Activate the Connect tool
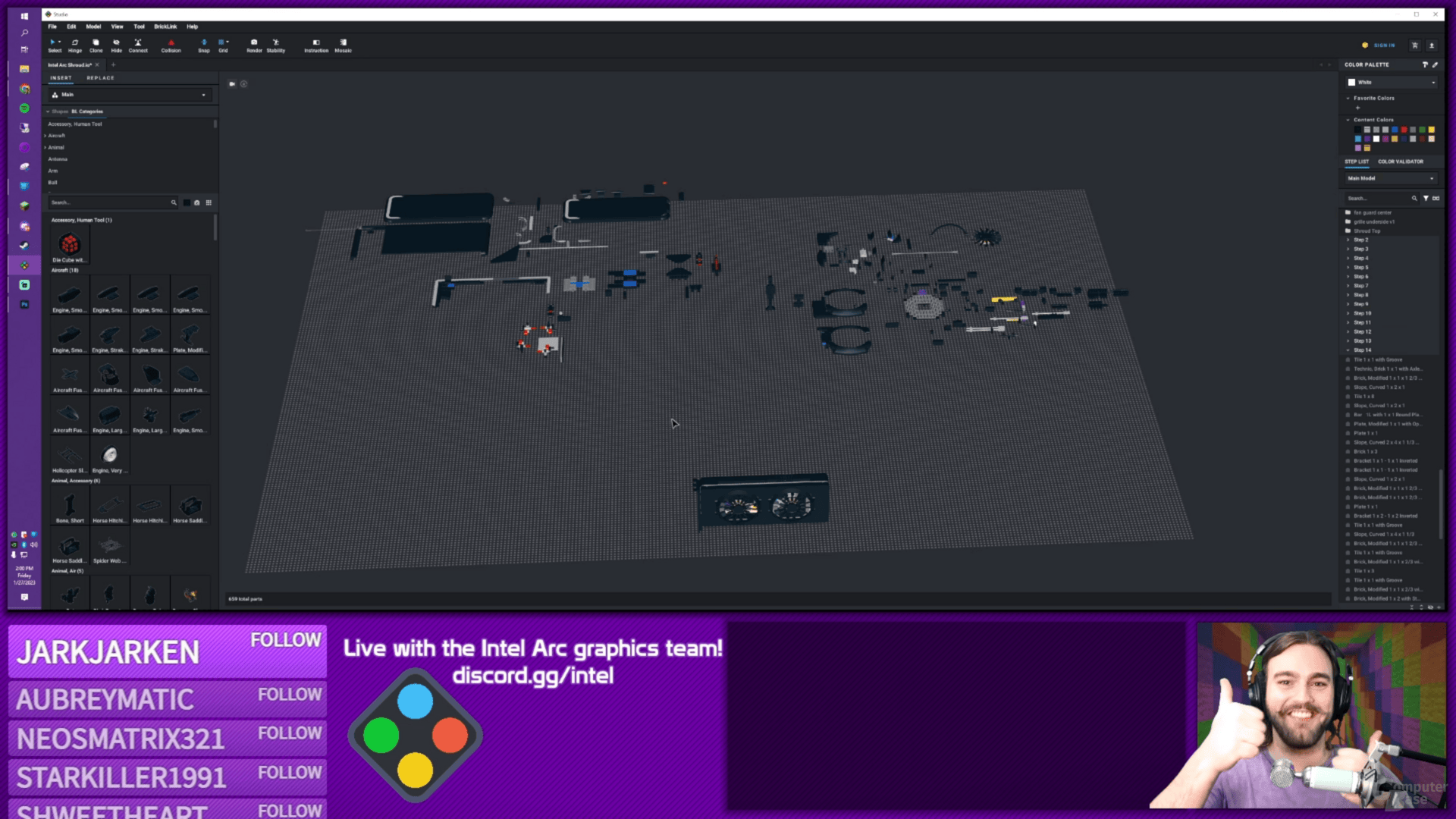Screen dimensions: 1456x819 pos(138,45)
